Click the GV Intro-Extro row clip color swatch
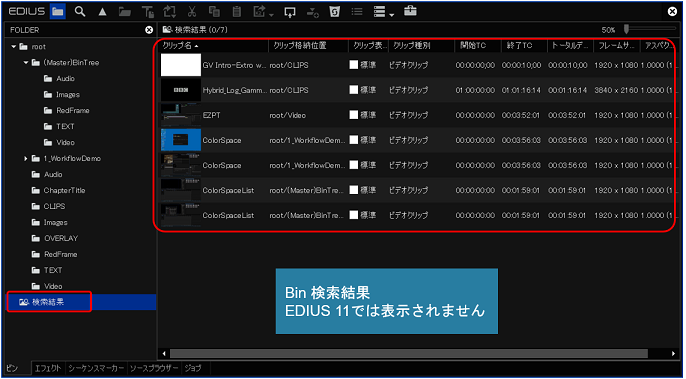The height and width of the screenshot is (379, 686). [x=354, y=65]
